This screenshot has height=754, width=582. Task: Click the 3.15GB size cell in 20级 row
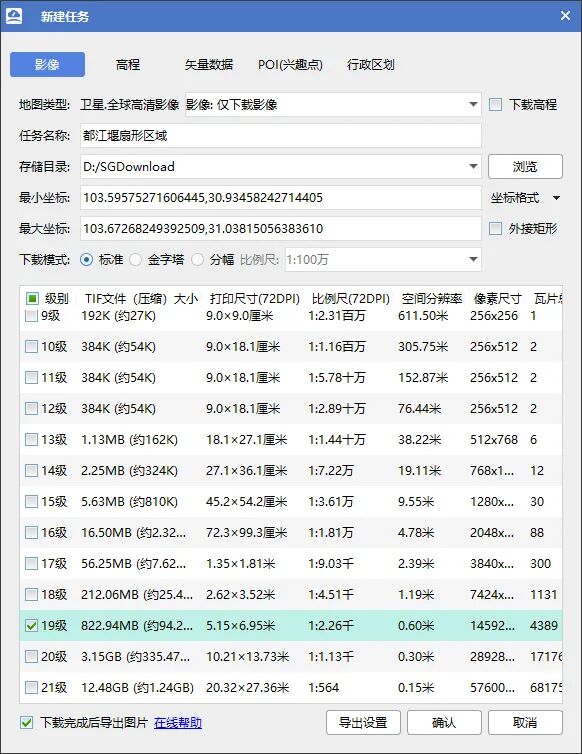click(136, 656)
